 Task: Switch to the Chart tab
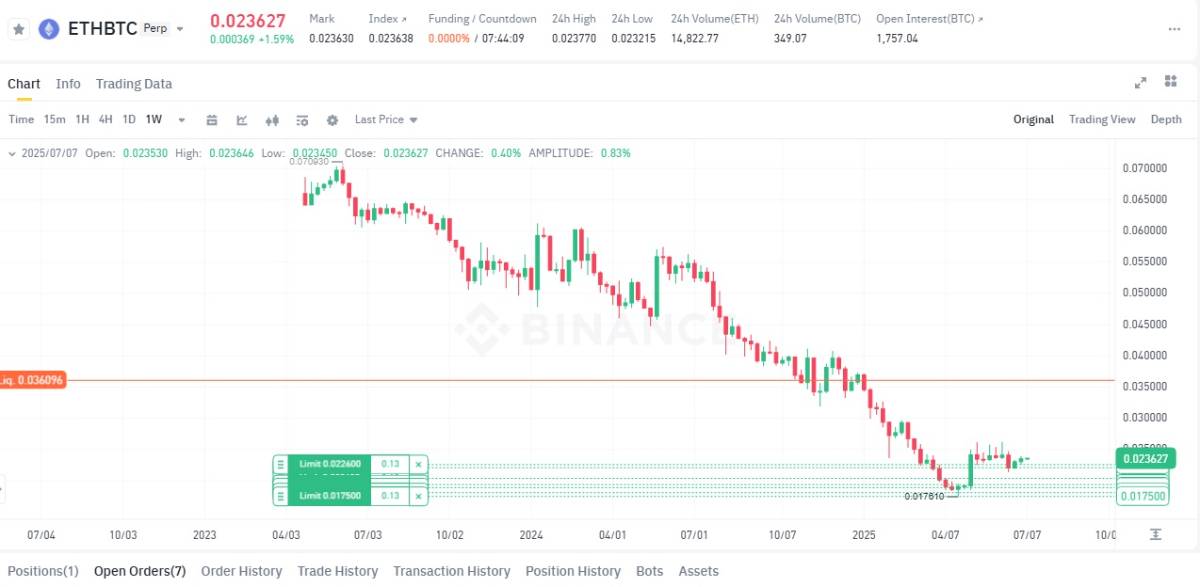24,84
